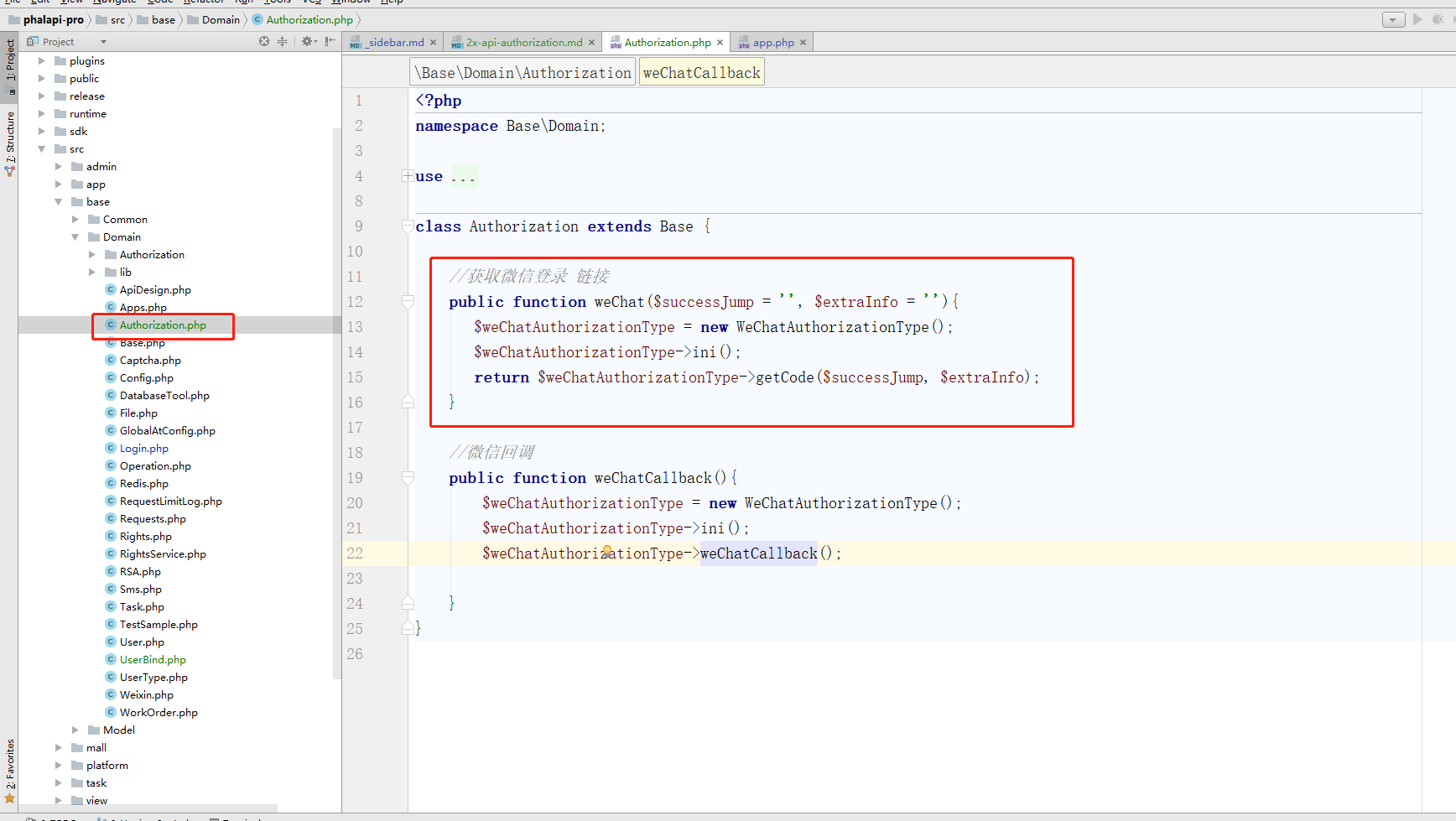Toggle fold on weChatCallback function

[408, 478]
